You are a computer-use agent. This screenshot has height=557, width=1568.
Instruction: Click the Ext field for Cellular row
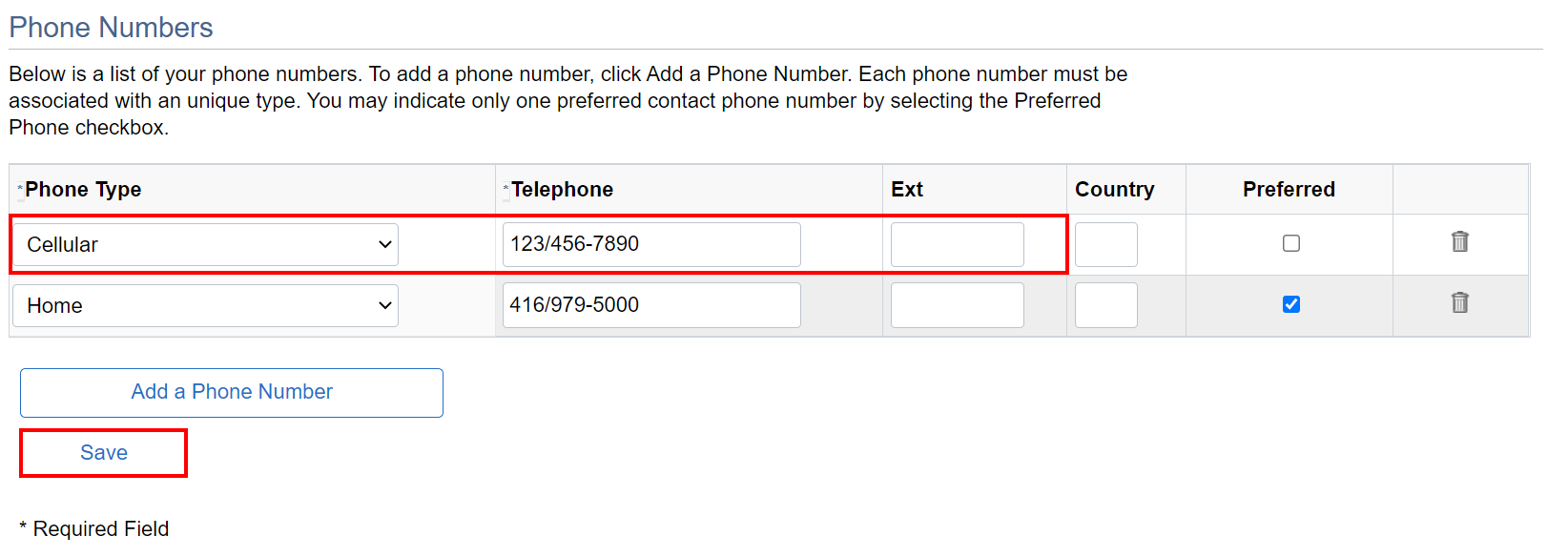957,244
